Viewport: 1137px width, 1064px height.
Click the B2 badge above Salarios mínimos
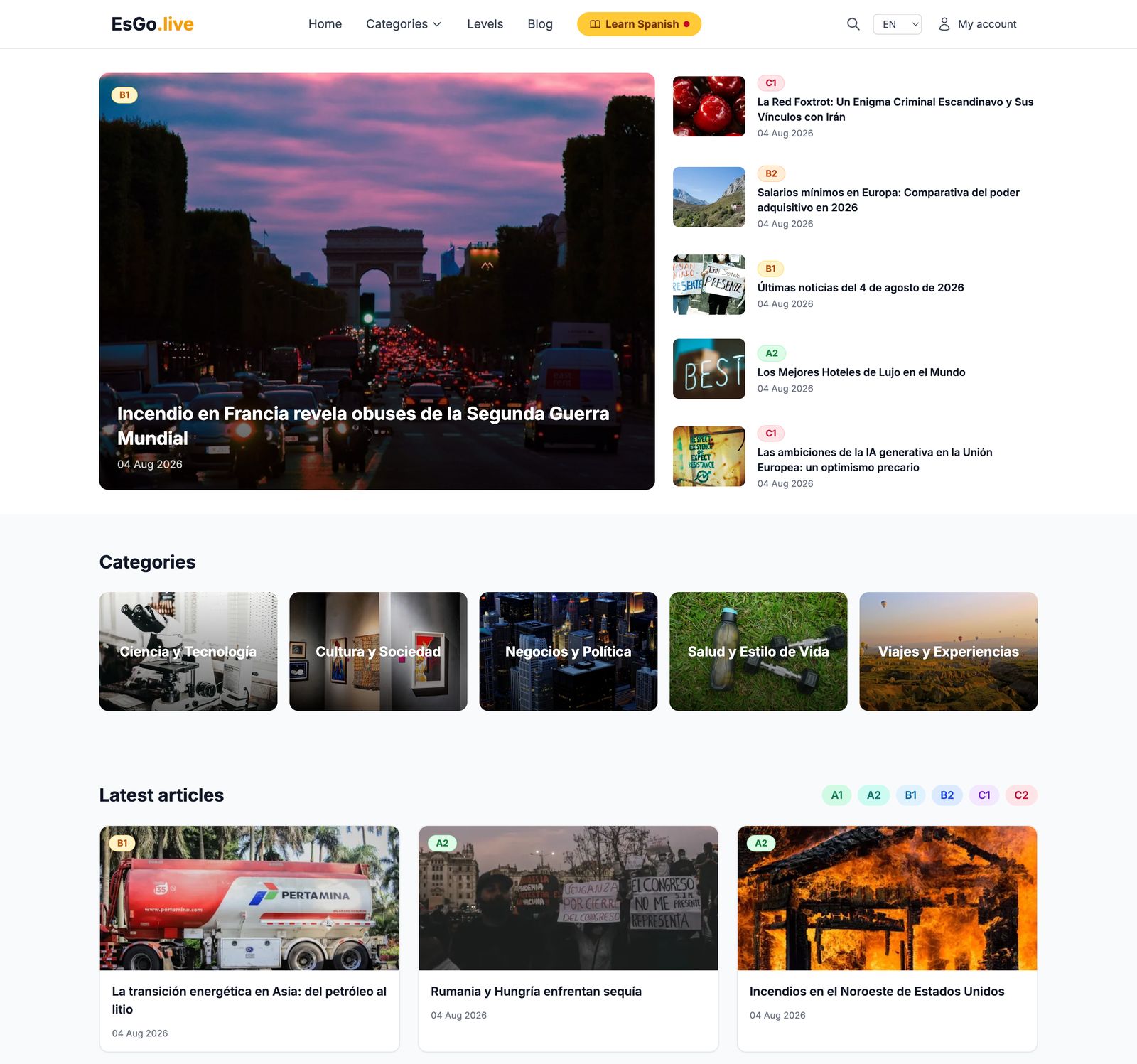click(771, 173)
